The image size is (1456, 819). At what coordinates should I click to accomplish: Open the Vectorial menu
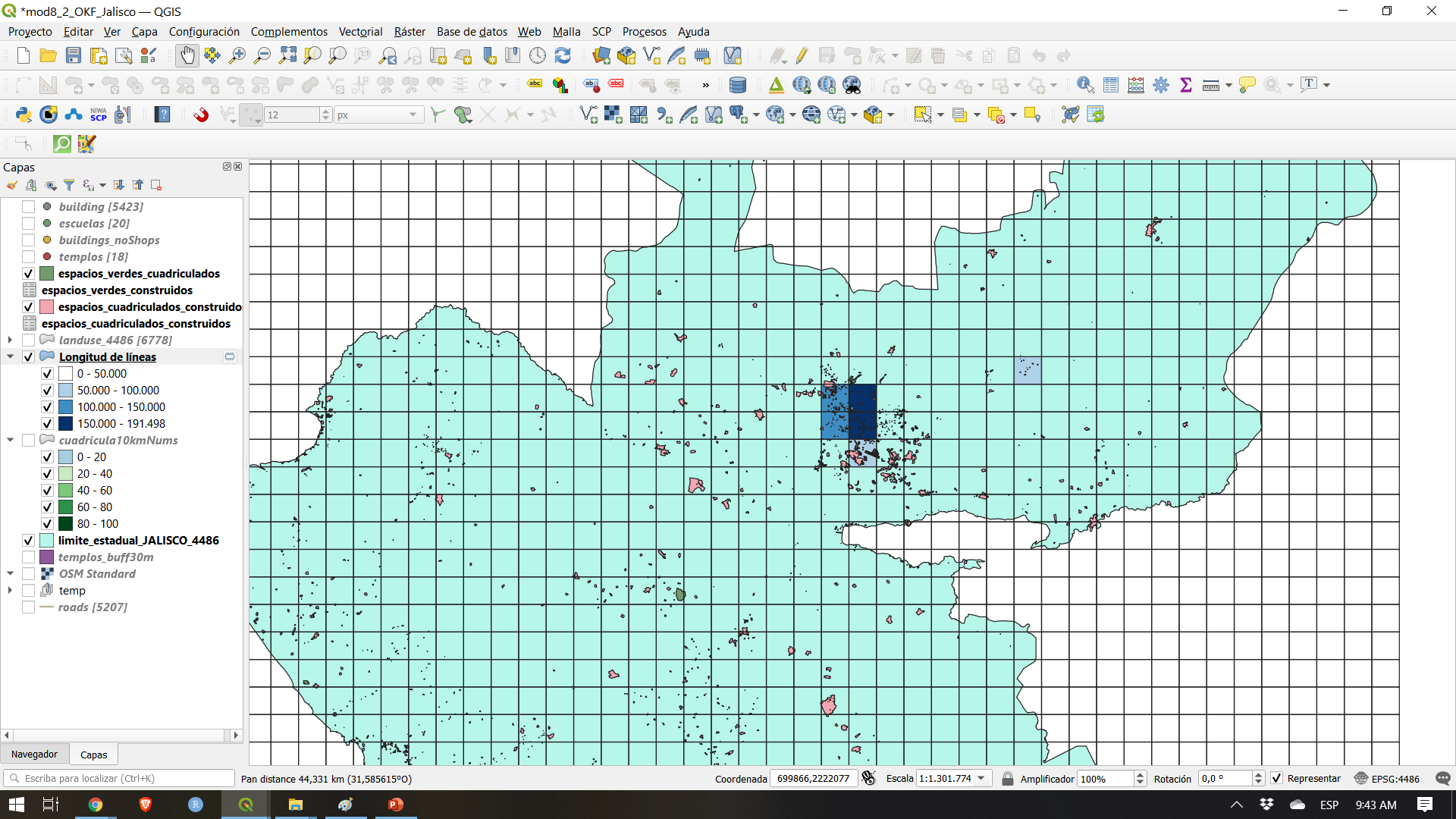[x=360, y=31]
